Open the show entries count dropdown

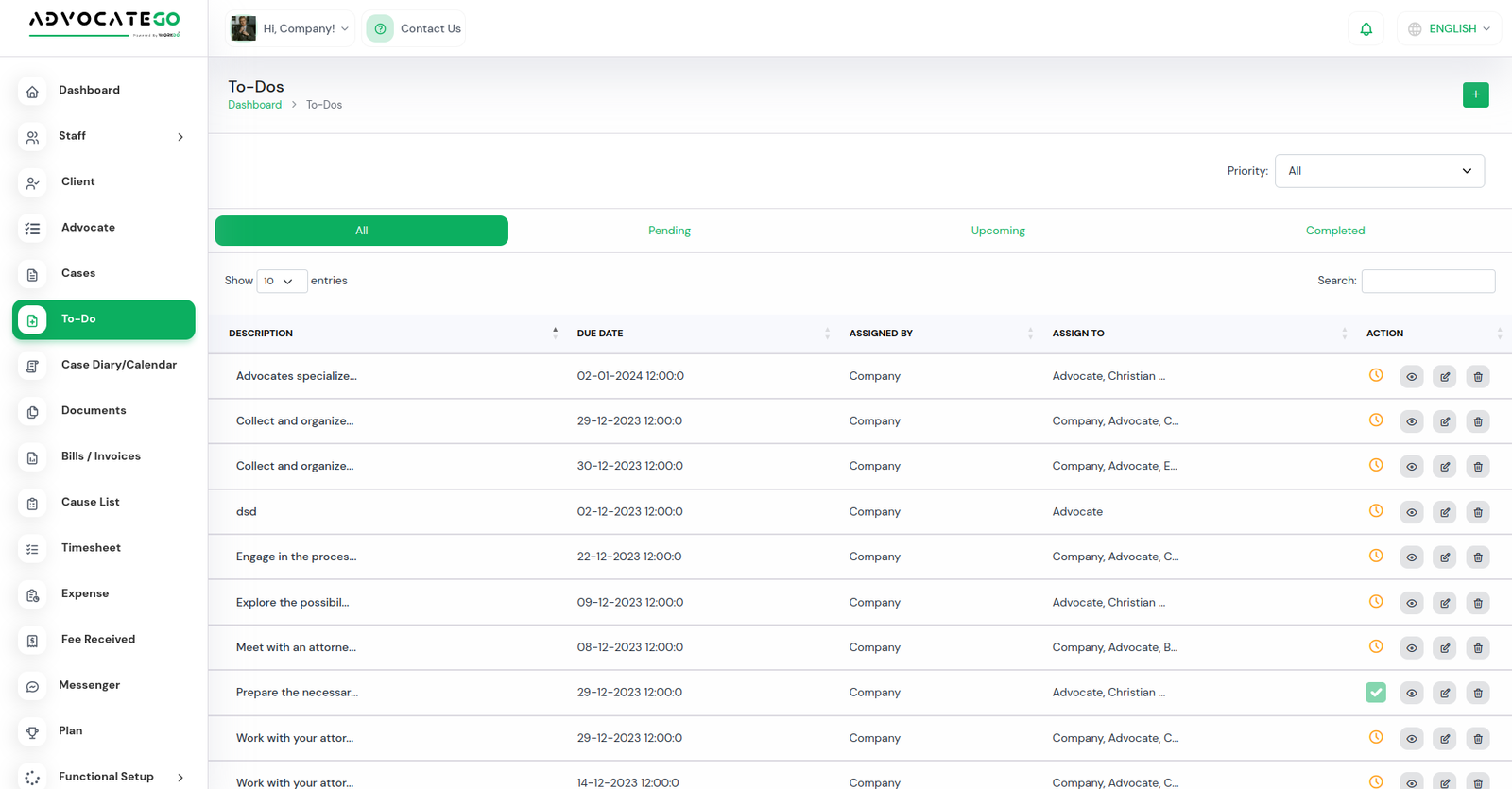[x=282, y=282]
